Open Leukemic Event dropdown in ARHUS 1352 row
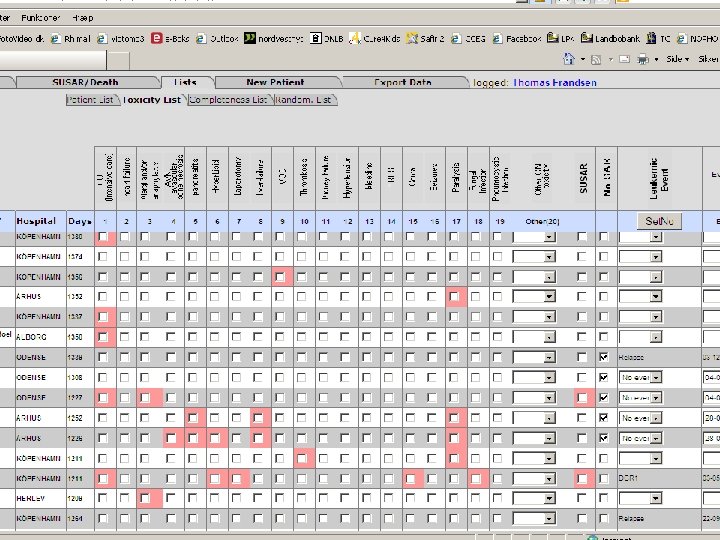720x540 pixels. [x=640, y=297]
